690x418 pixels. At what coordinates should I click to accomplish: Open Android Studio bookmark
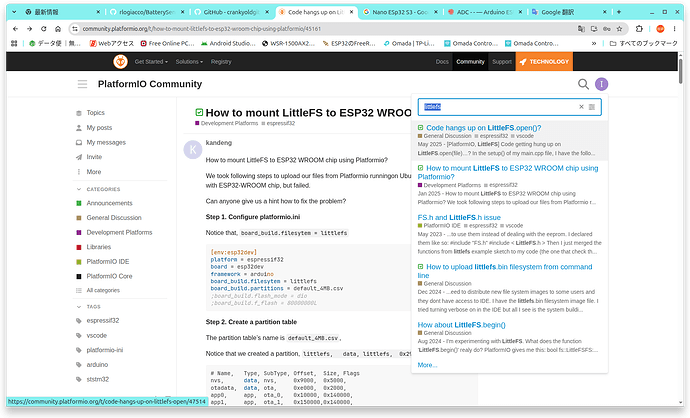coord(228,43)
